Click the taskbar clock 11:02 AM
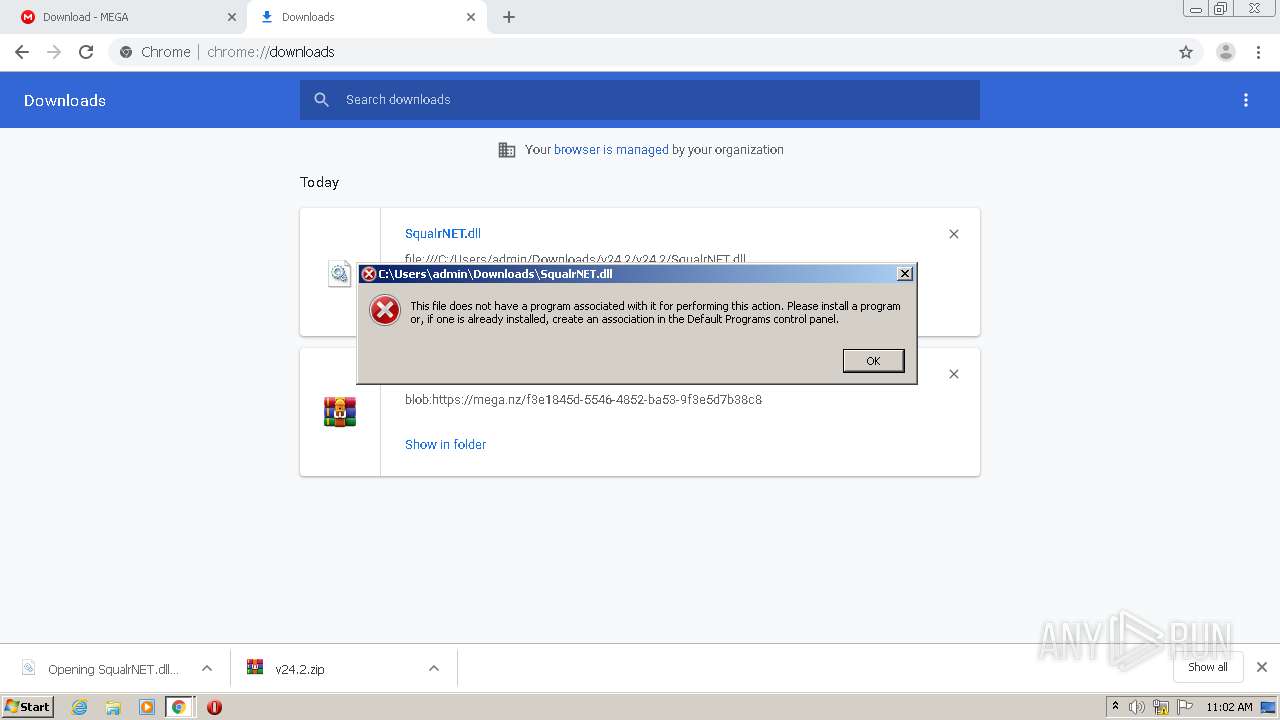Viewport: 1280px width, 720px height. point(1229,707)
